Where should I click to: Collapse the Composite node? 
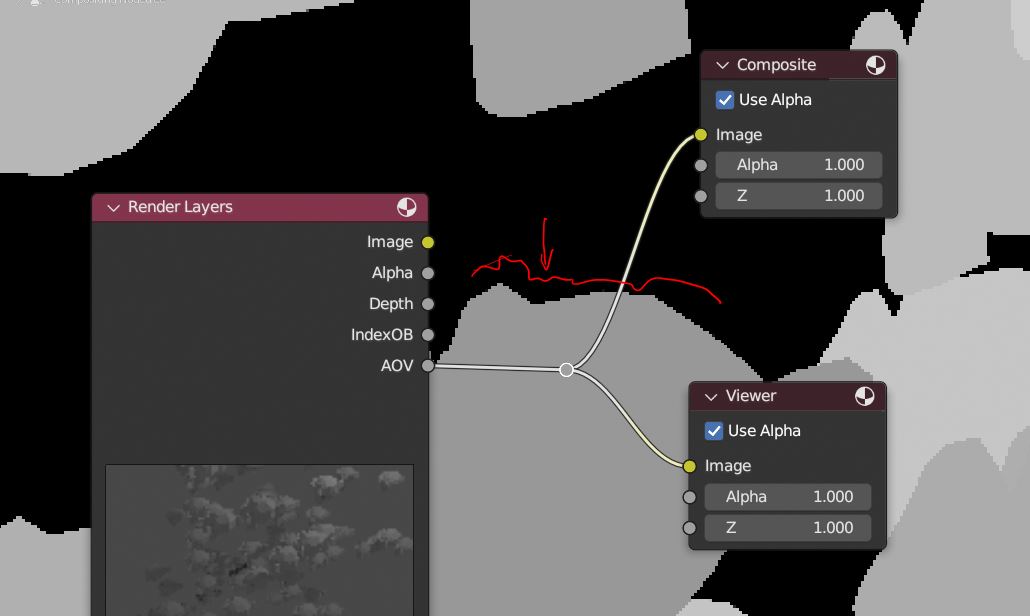point(721,65)
